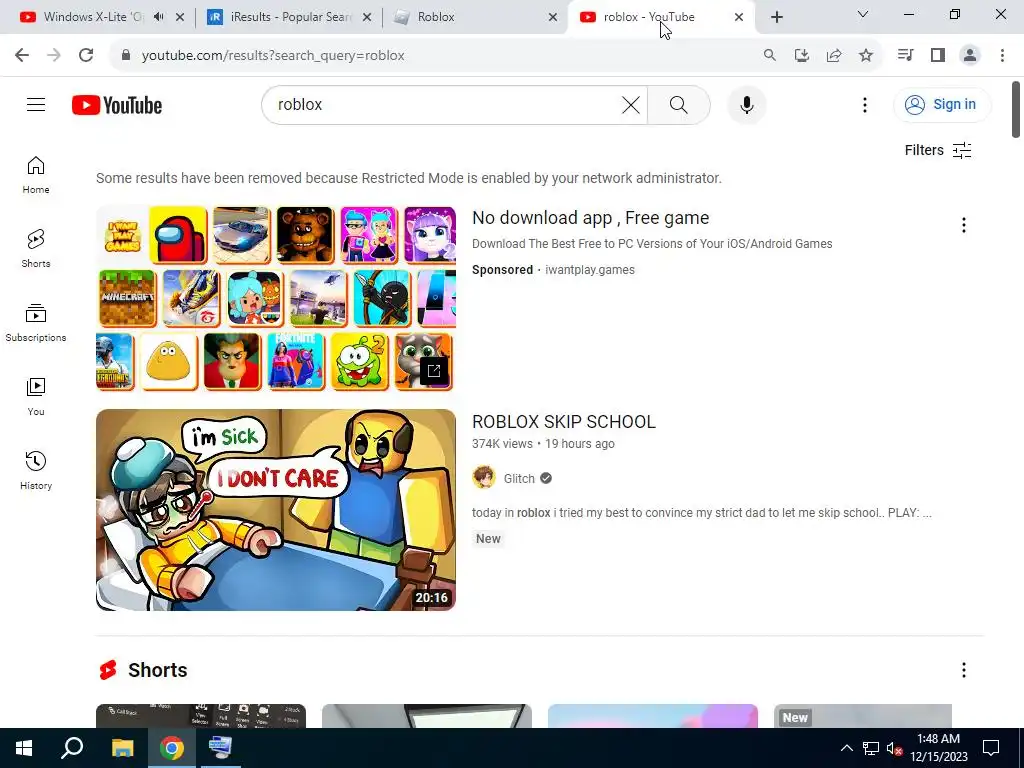Open No download app, Free game link
The image size is (1024, 768).
(590, 218)
